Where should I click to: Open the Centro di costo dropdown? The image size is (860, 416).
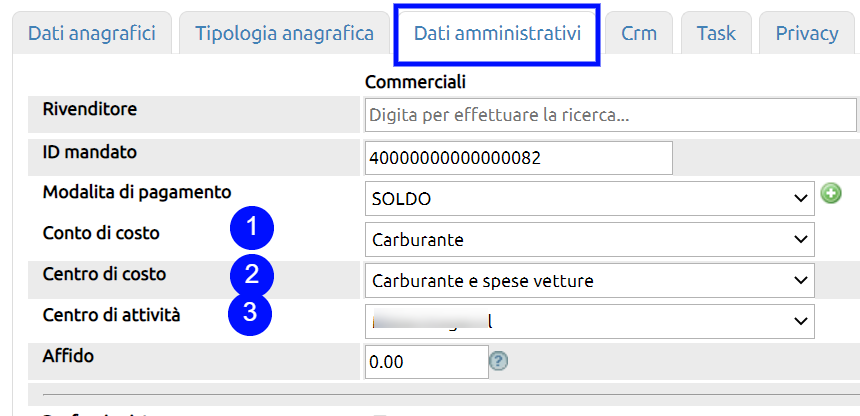coord(589,281)
